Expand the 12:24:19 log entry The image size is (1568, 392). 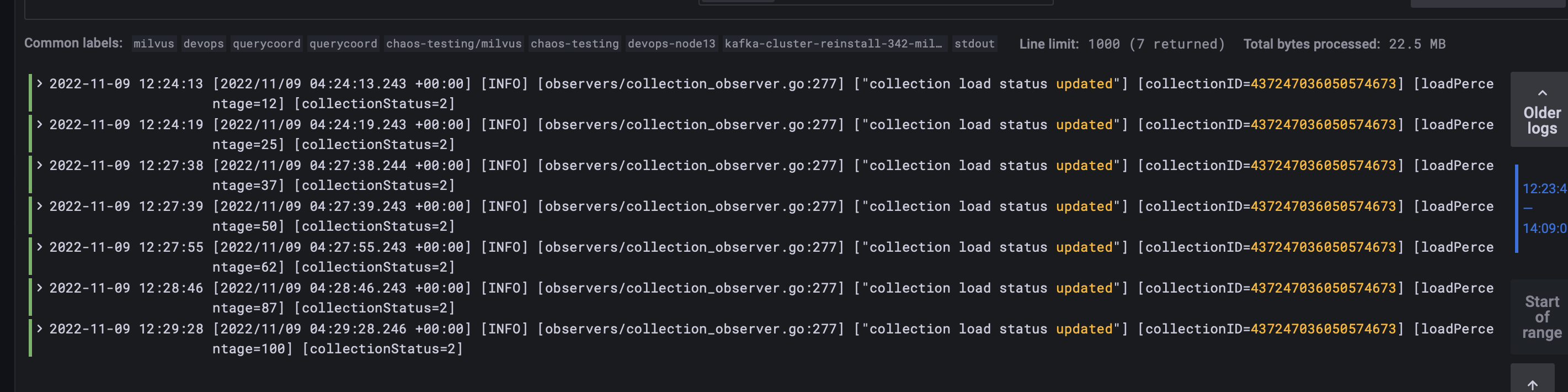[x=40, y=124]
